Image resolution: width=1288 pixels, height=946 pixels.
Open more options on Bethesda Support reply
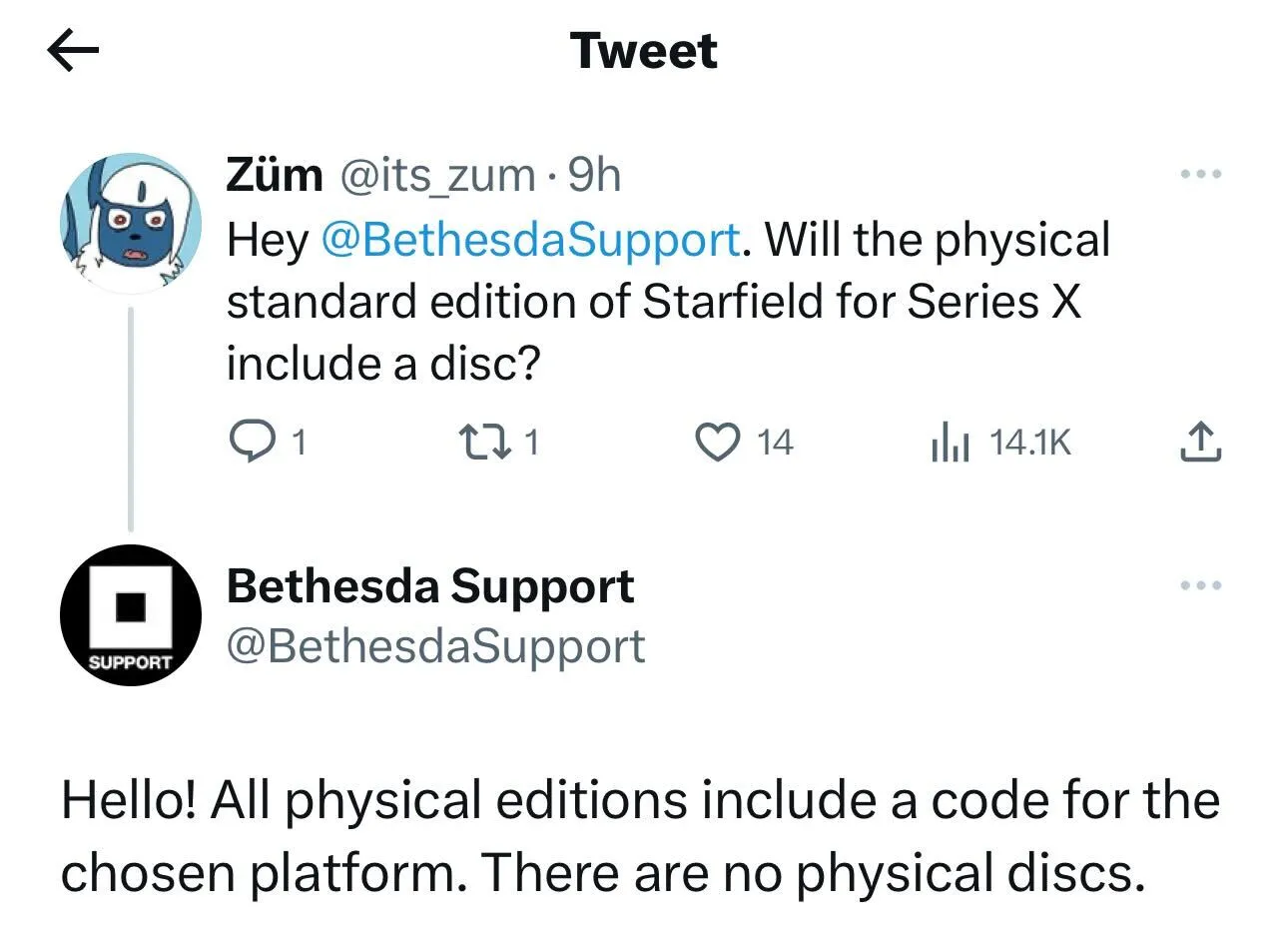[1199, 585]
